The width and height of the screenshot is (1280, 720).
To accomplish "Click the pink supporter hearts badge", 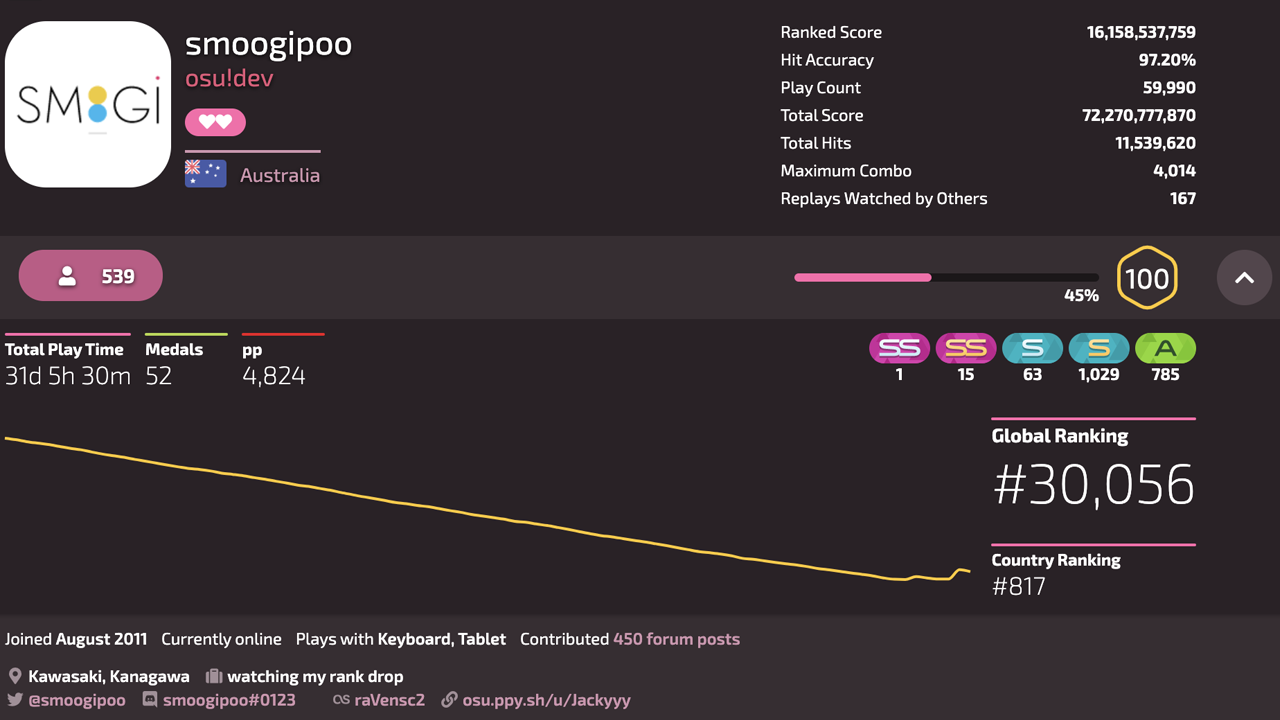I will coord(215,122).
